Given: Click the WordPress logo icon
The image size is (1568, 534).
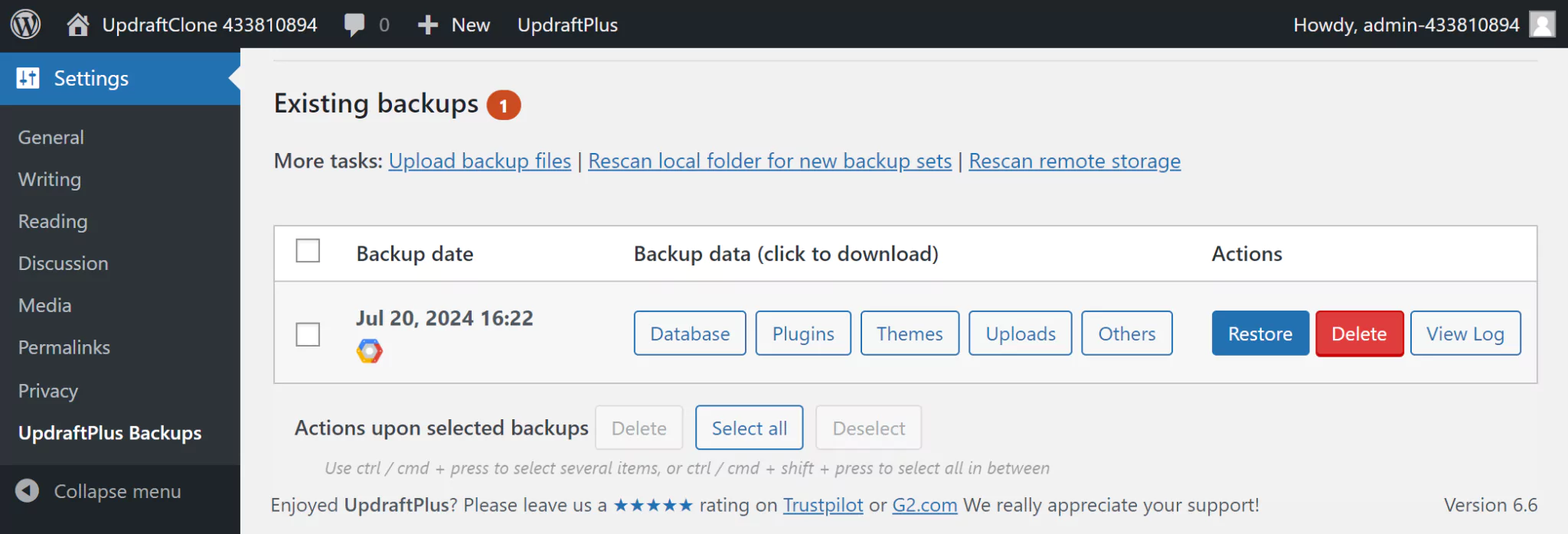Looking at the screenshot, I should pos(25,24).
